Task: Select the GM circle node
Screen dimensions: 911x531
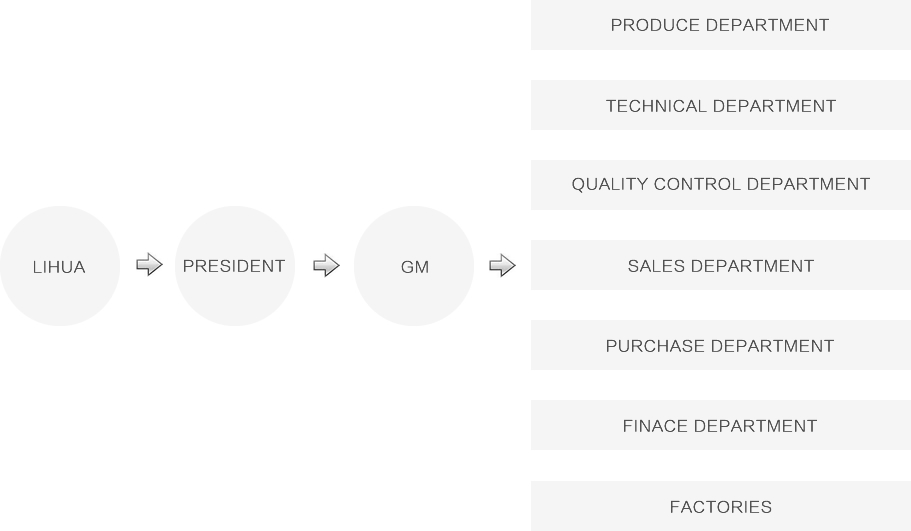Action: pyautogui.click(x=414, y=266)
